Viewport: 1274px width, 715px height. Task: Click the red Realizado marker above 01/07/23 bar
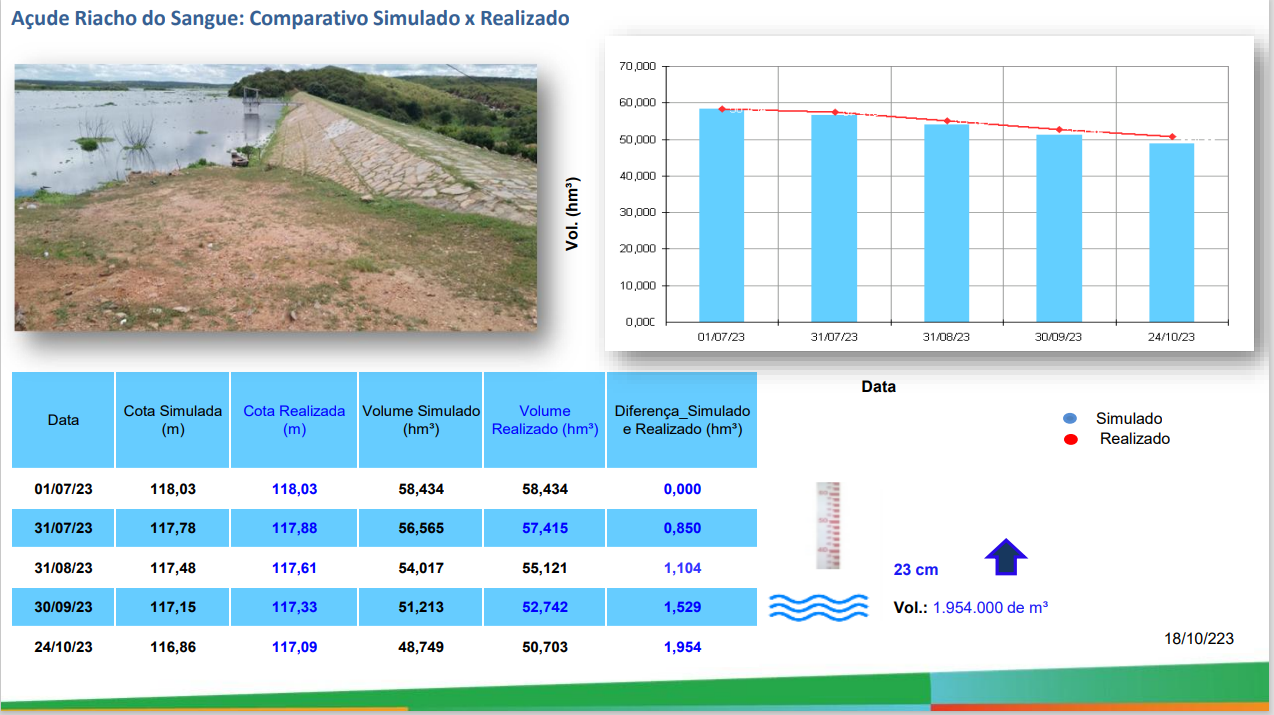point(721,109)
